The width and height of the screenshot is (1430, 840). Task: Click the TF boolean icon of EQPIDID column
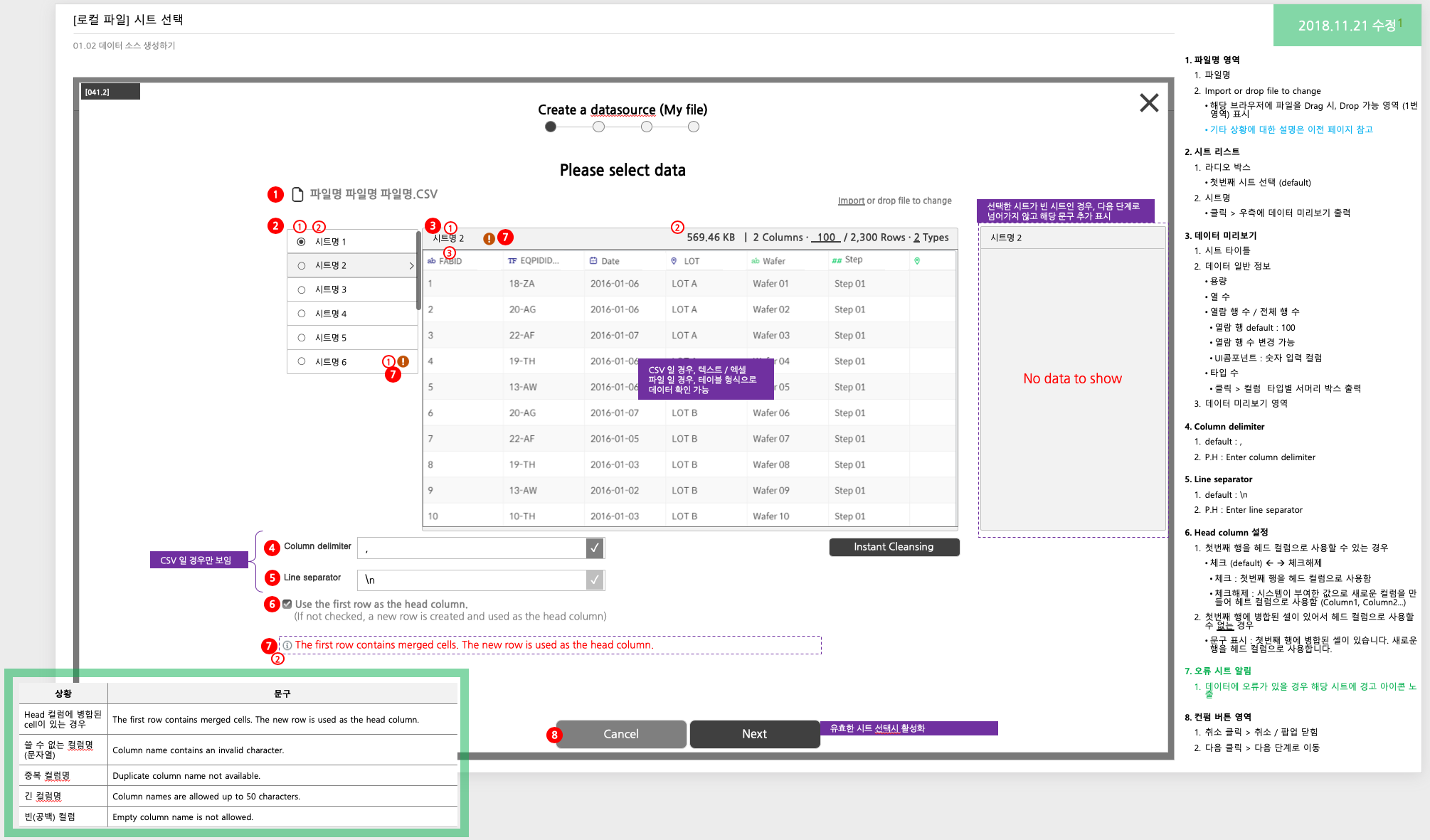click(512, 261)
